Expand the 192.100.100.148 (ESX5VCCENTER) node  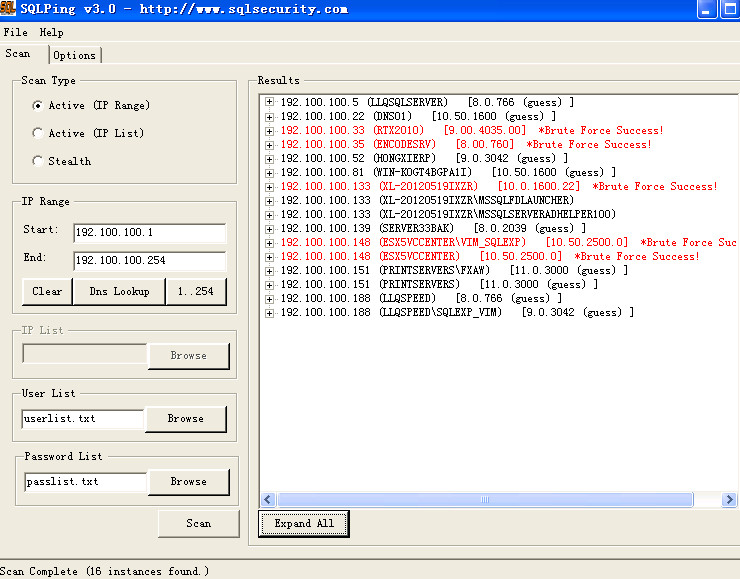[269, 257]
